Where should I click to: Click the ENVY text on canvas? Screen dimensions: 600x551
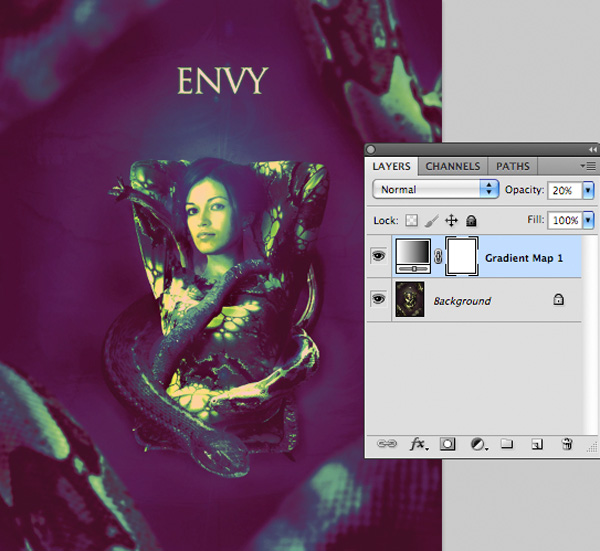pos(222,80)
